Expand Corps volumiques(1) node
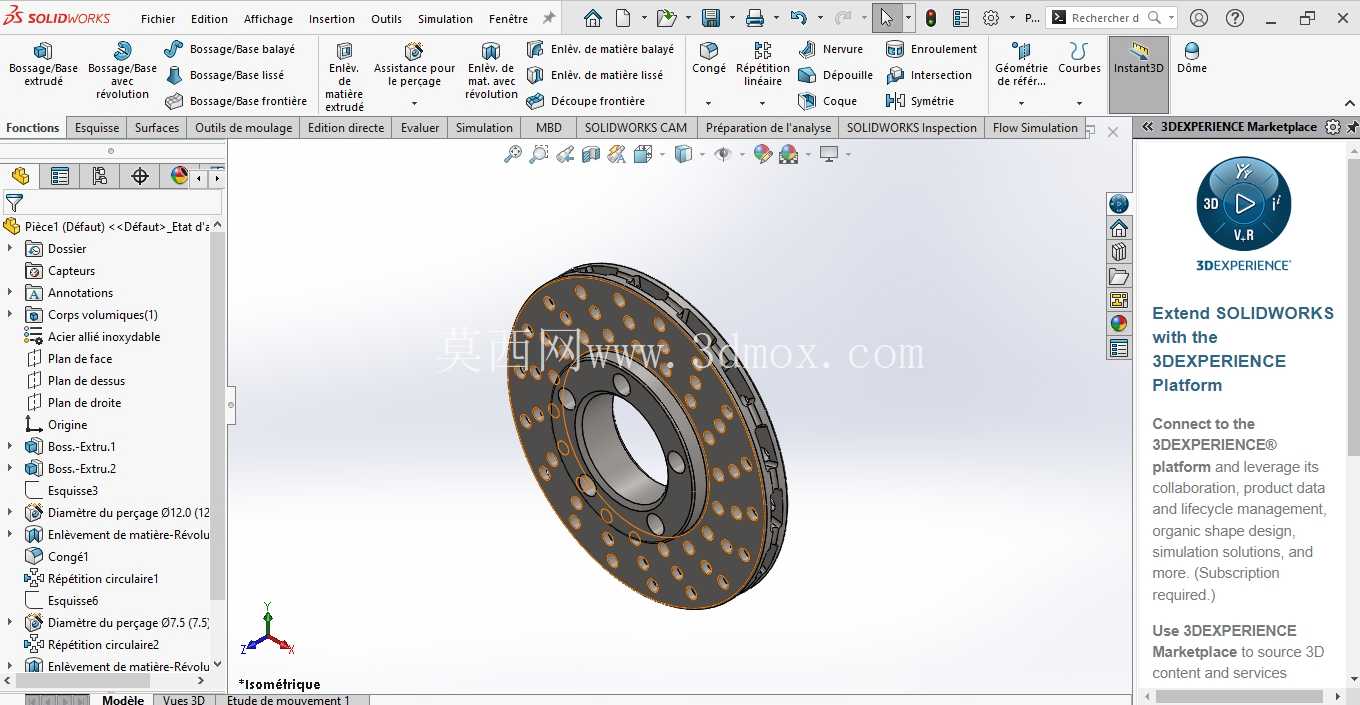1360x705 pixels. pos(10,315)
